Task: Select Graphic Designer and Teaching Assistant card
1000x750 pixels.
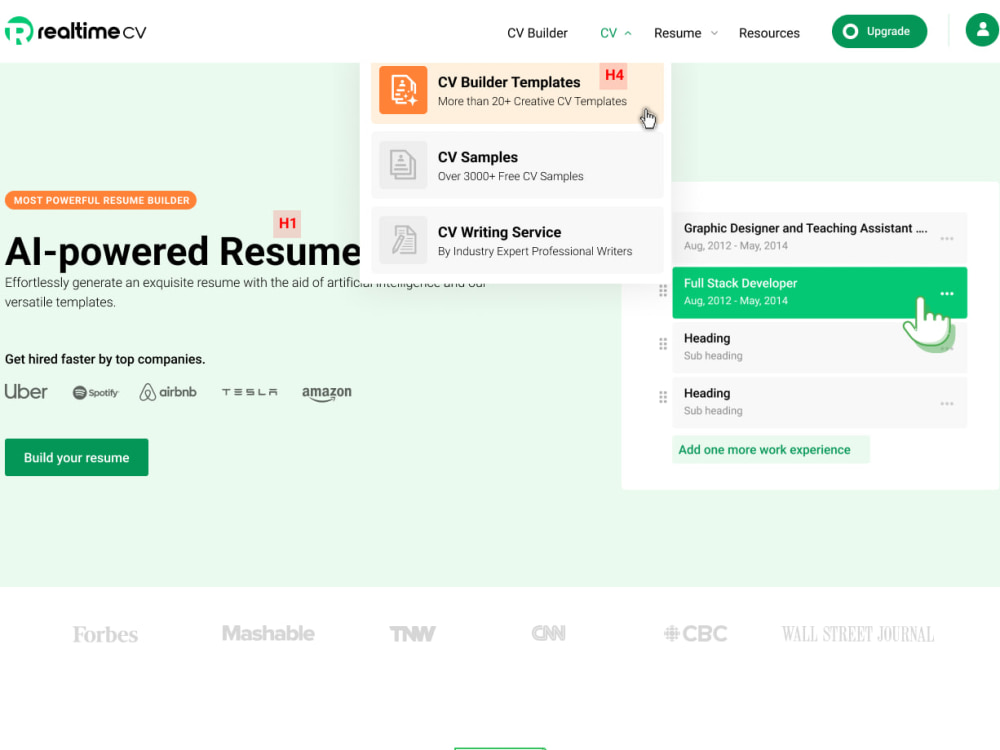Action: point(820,237)
